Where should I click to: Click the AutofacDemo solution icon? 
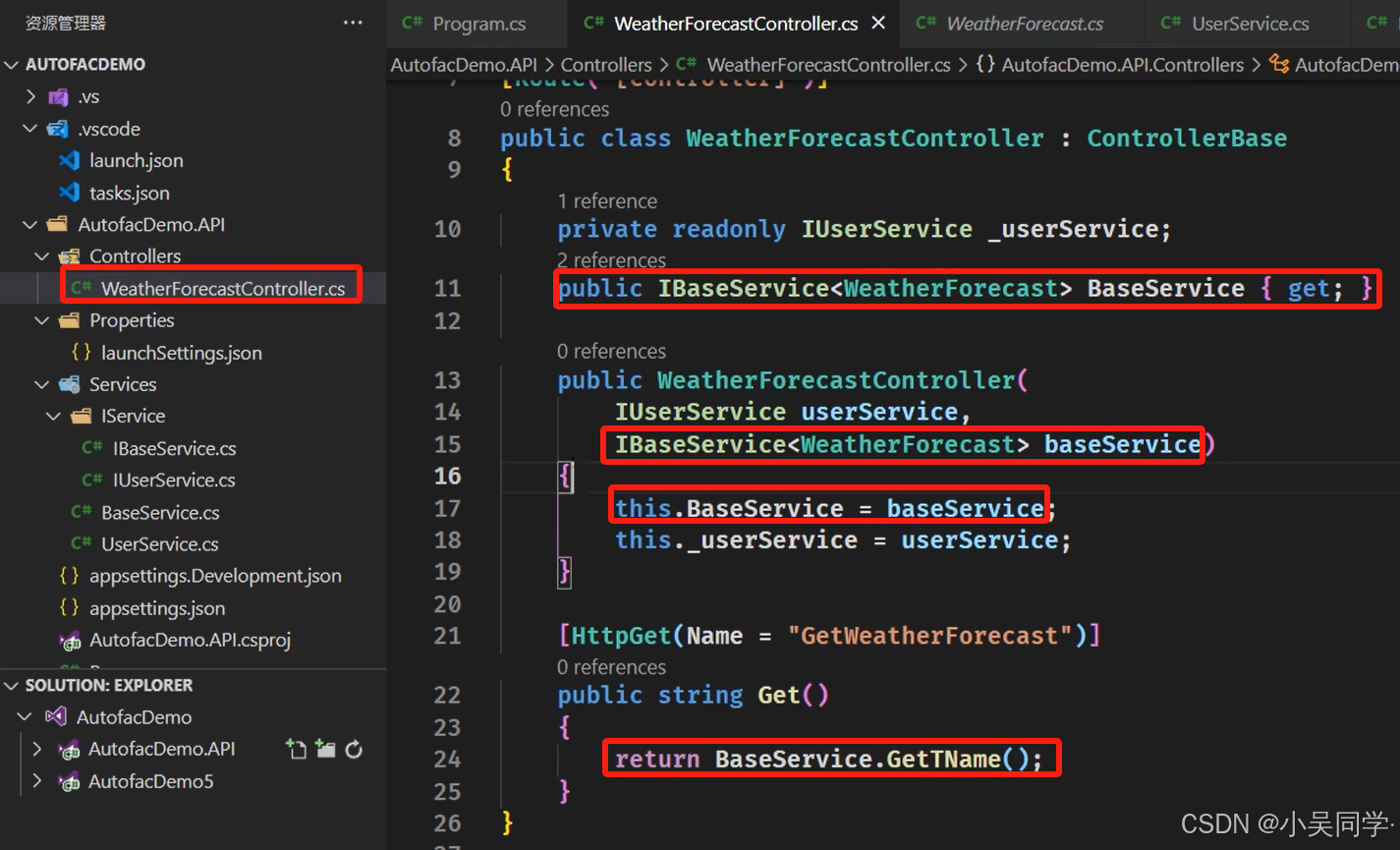point(56,716)
